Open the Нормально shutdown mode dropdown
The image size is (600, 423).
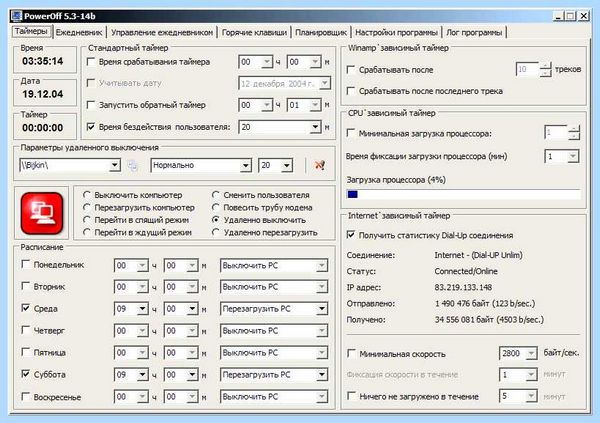pyautogui.click(x=246, y=165)
